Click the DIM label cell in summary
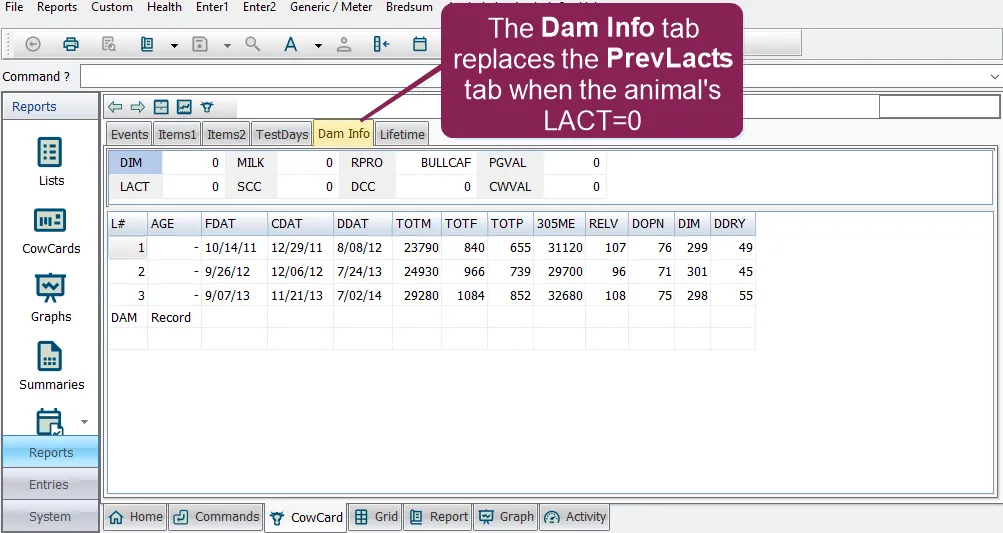Image resolution: width=1003 pixels, height=533 pixels. 135,163
